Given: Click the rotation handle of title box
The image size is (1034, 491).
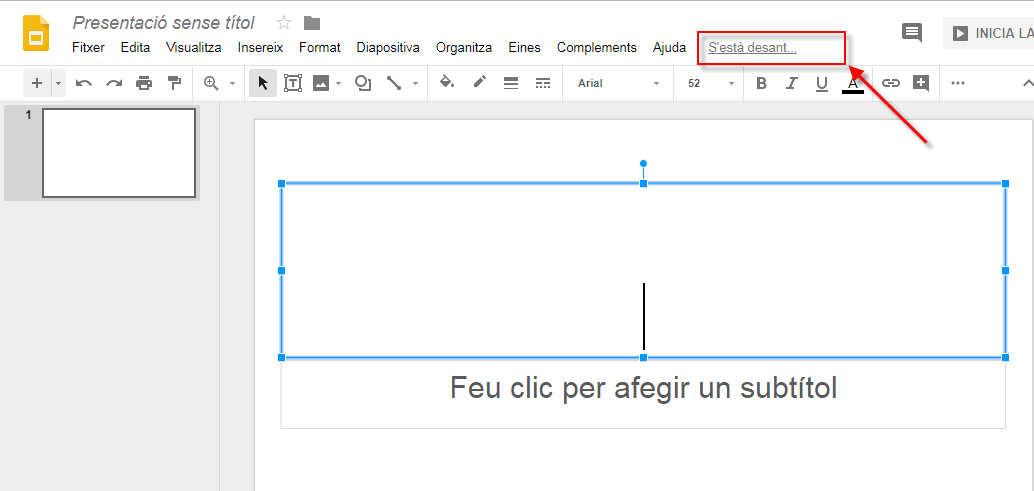Looking at the screenshot, I should pyautogui.click(x=644, y=163).
